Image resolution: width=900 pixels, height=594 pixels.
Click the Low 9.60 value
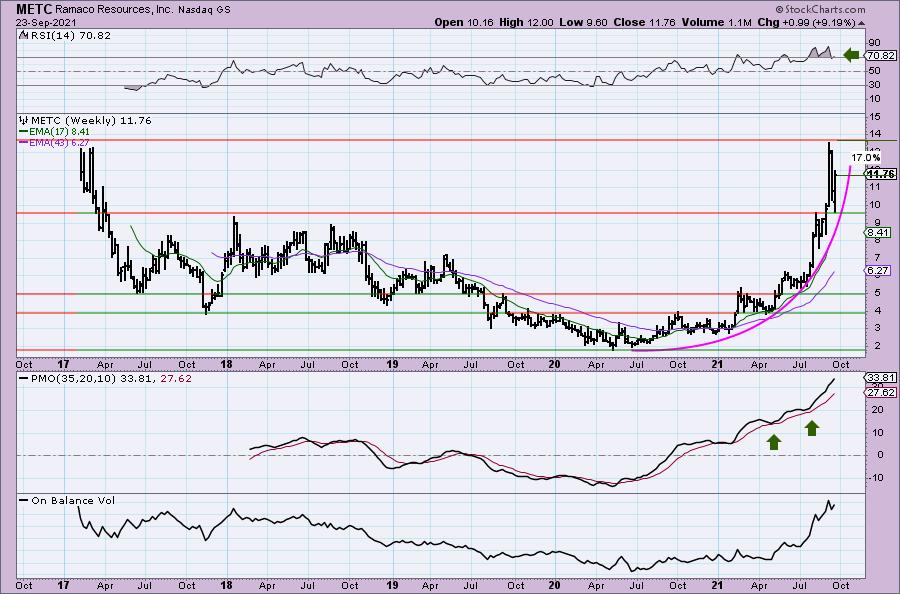pos(584,22)
